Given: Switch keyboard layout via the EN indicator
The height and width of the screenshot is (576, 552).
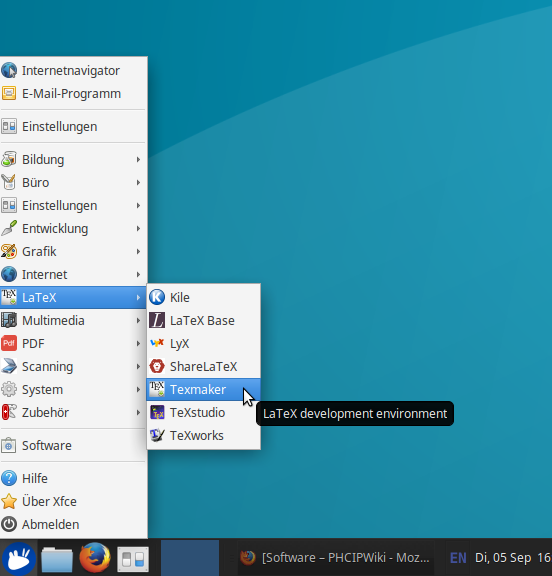Looking at the screenshot, I should point(458,558).
